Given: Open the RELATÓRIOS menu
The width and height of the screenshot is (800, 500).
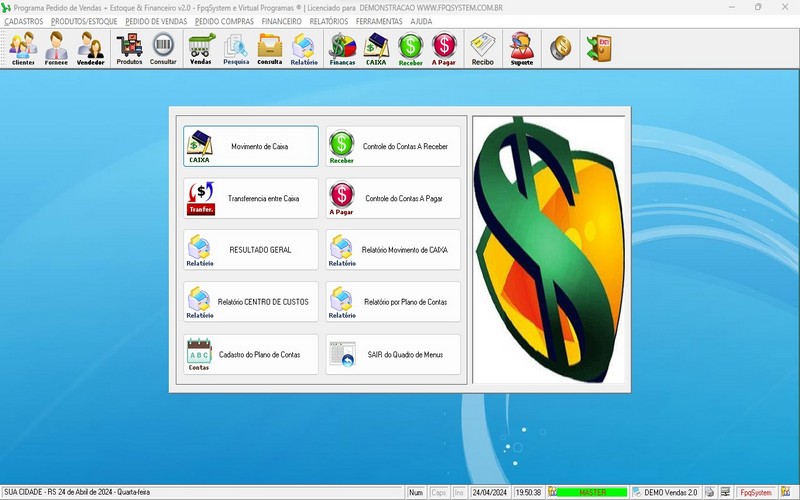Looking at the screenshot, I should tap(330, 21).
